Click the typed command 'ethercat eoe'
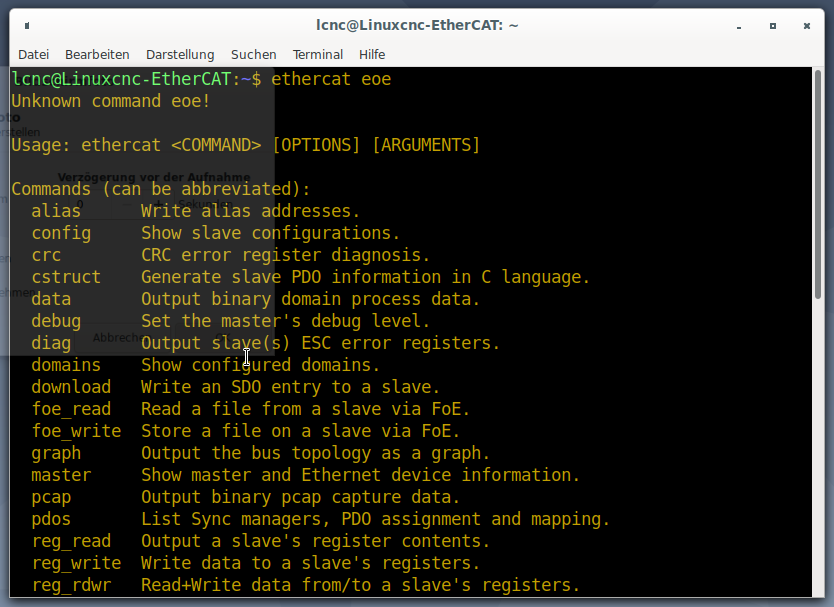The height and width of the screenshot is (607, 834). [331, 79]
